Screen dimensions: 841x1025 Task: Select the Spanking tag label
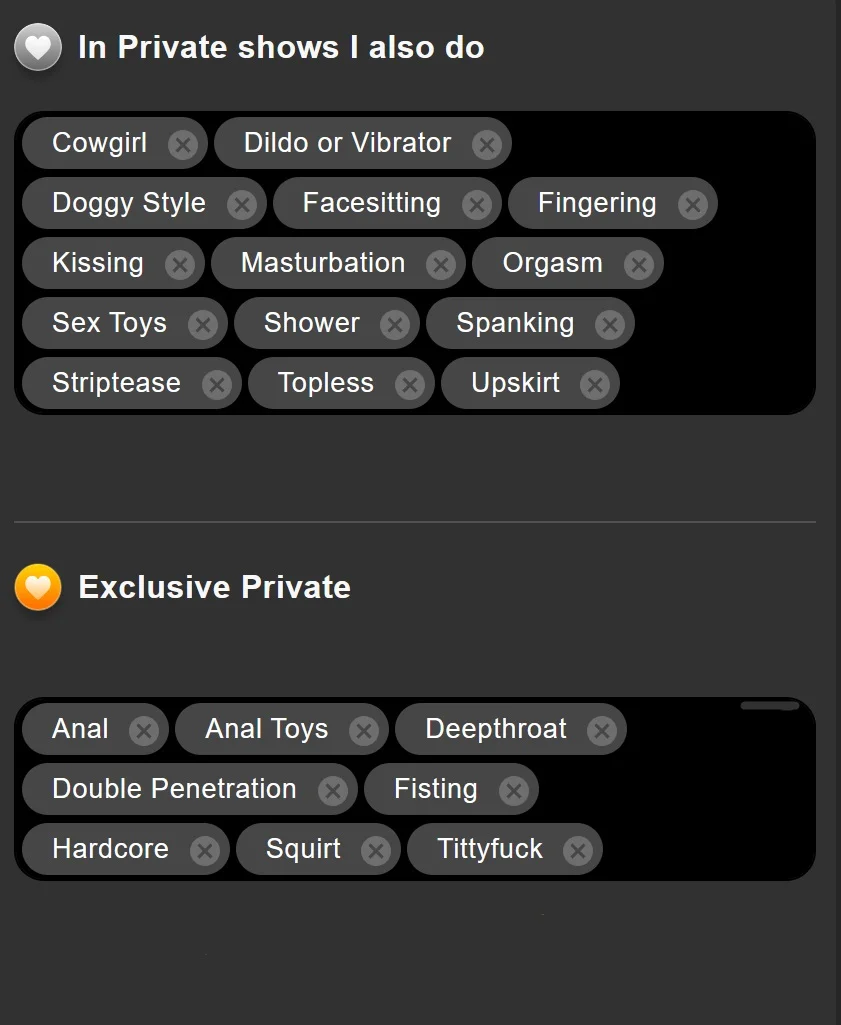515,323
